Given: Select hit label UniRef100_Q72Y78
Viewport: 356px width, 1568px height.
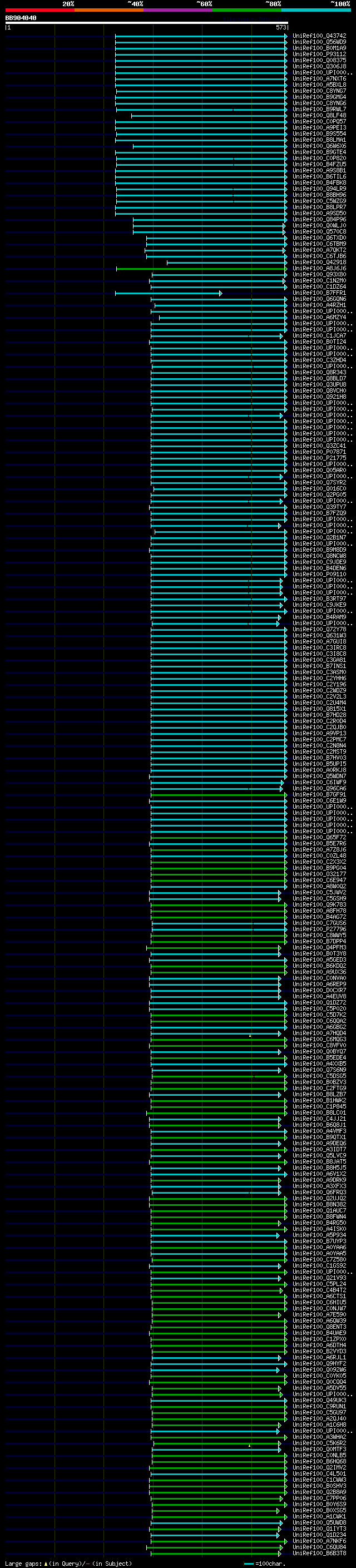Looking at the screenshot, I should tap(319, 630).
